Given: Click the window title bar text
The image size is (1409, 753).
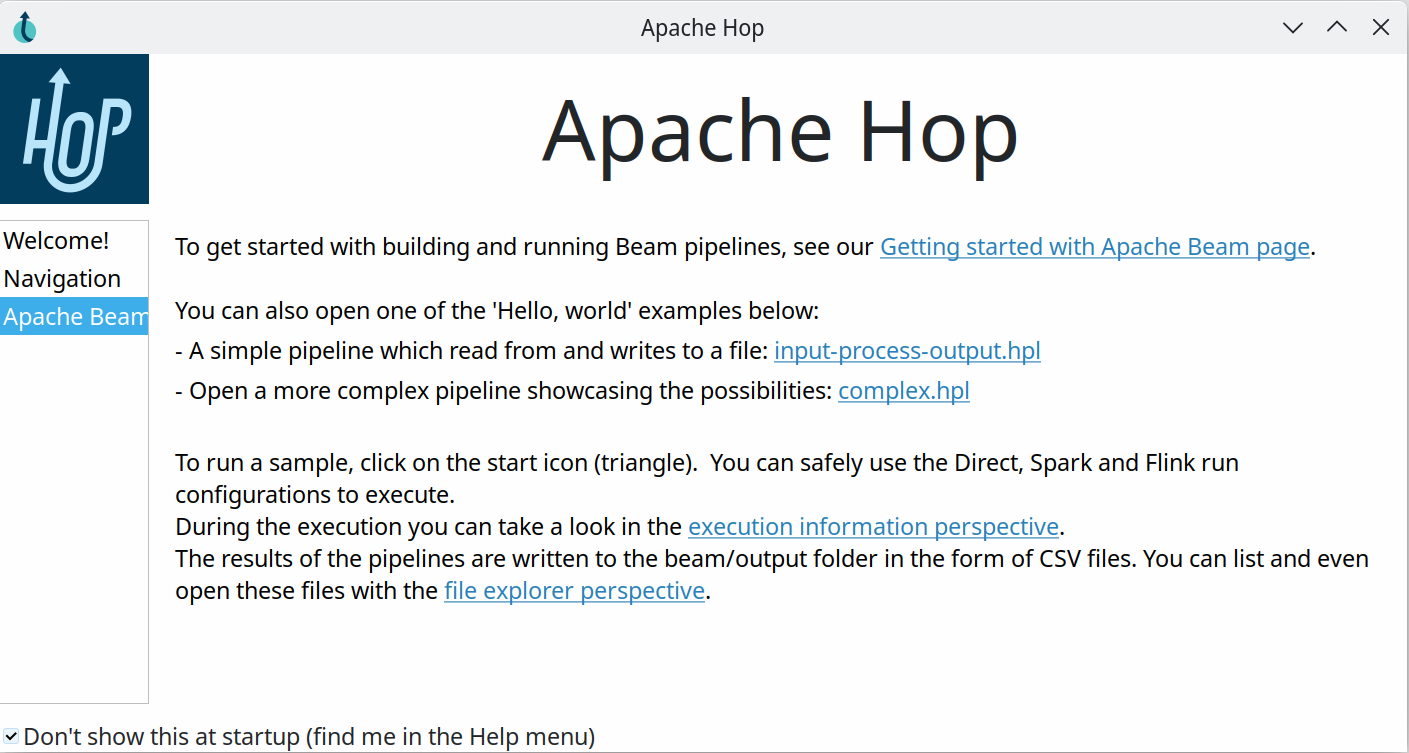Looking at the screenshot, I should point(702,28).
